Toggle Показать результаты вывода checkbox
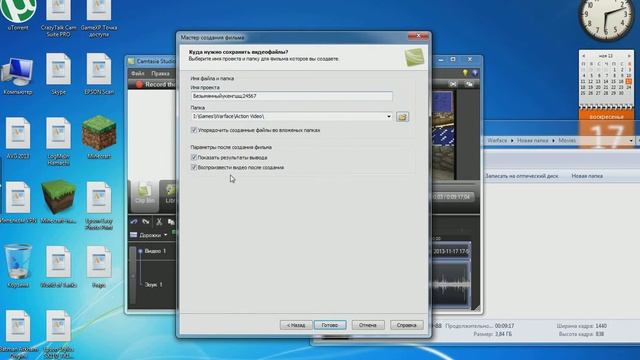Image resolution: width=640 pixels, height=360 pixels. [194, 157]
